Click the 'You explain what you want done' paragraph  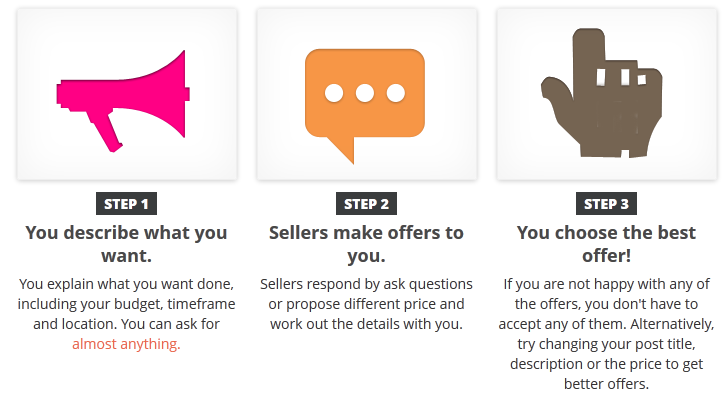tap(126, 314)
